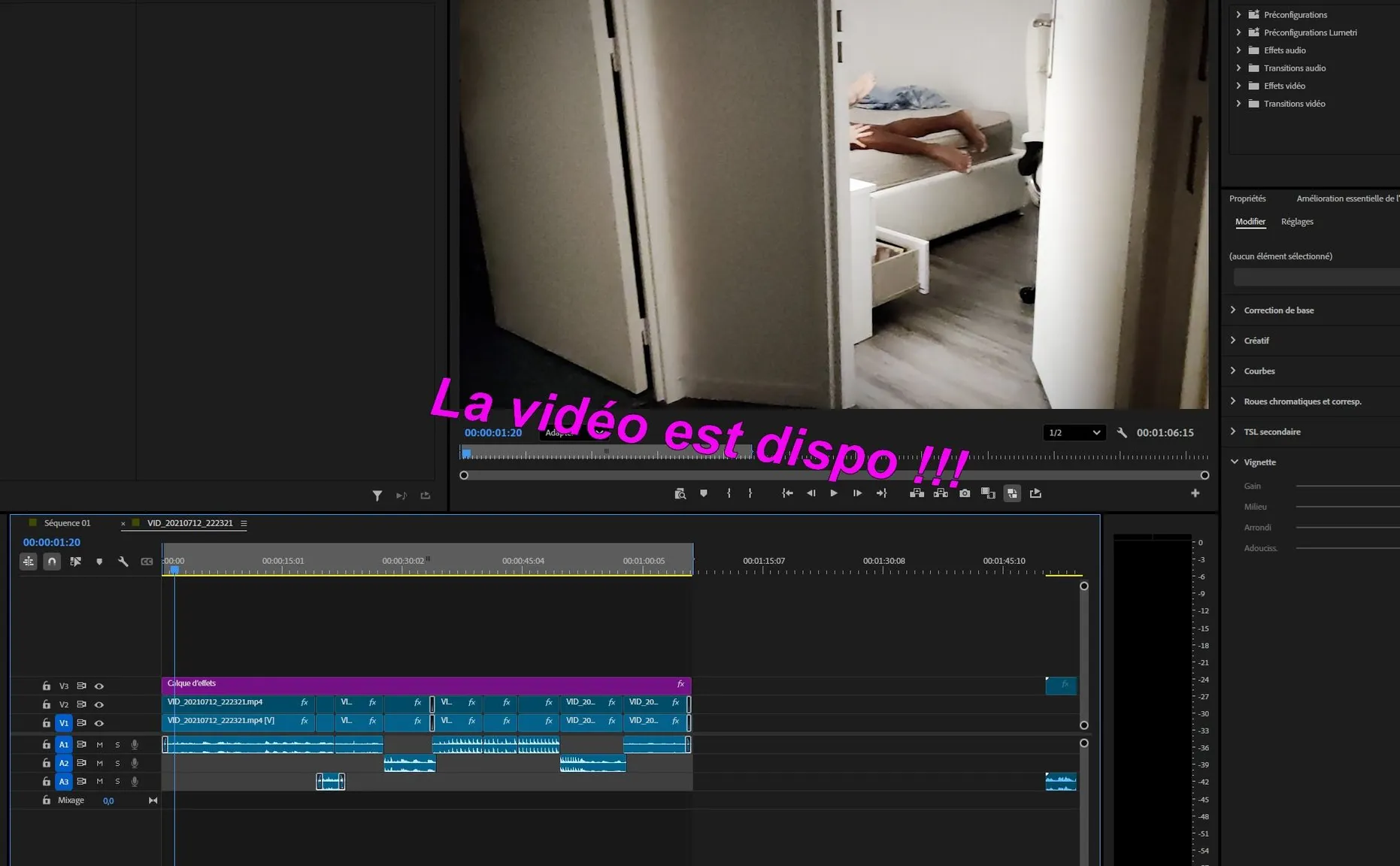Click the Step Forward one frame button

coord(857,493)
